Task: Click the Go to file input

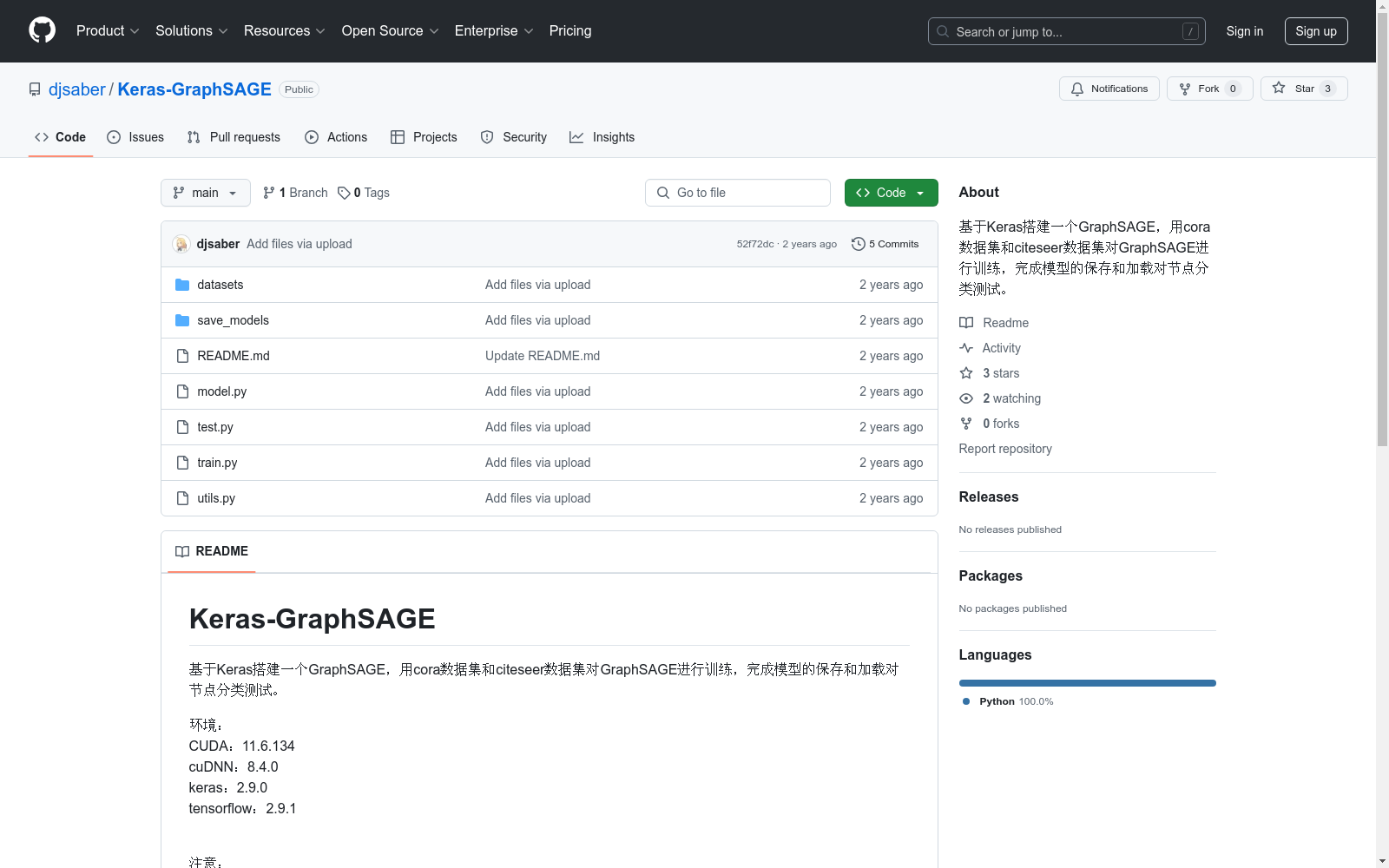Action: point(738,193)
